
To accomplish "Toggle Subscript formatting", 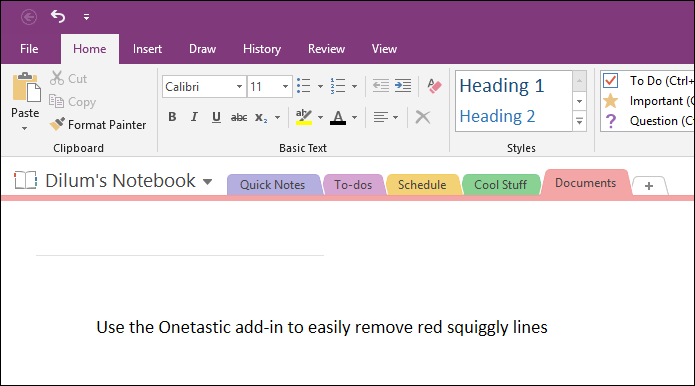I will click(x=261, y=117).
